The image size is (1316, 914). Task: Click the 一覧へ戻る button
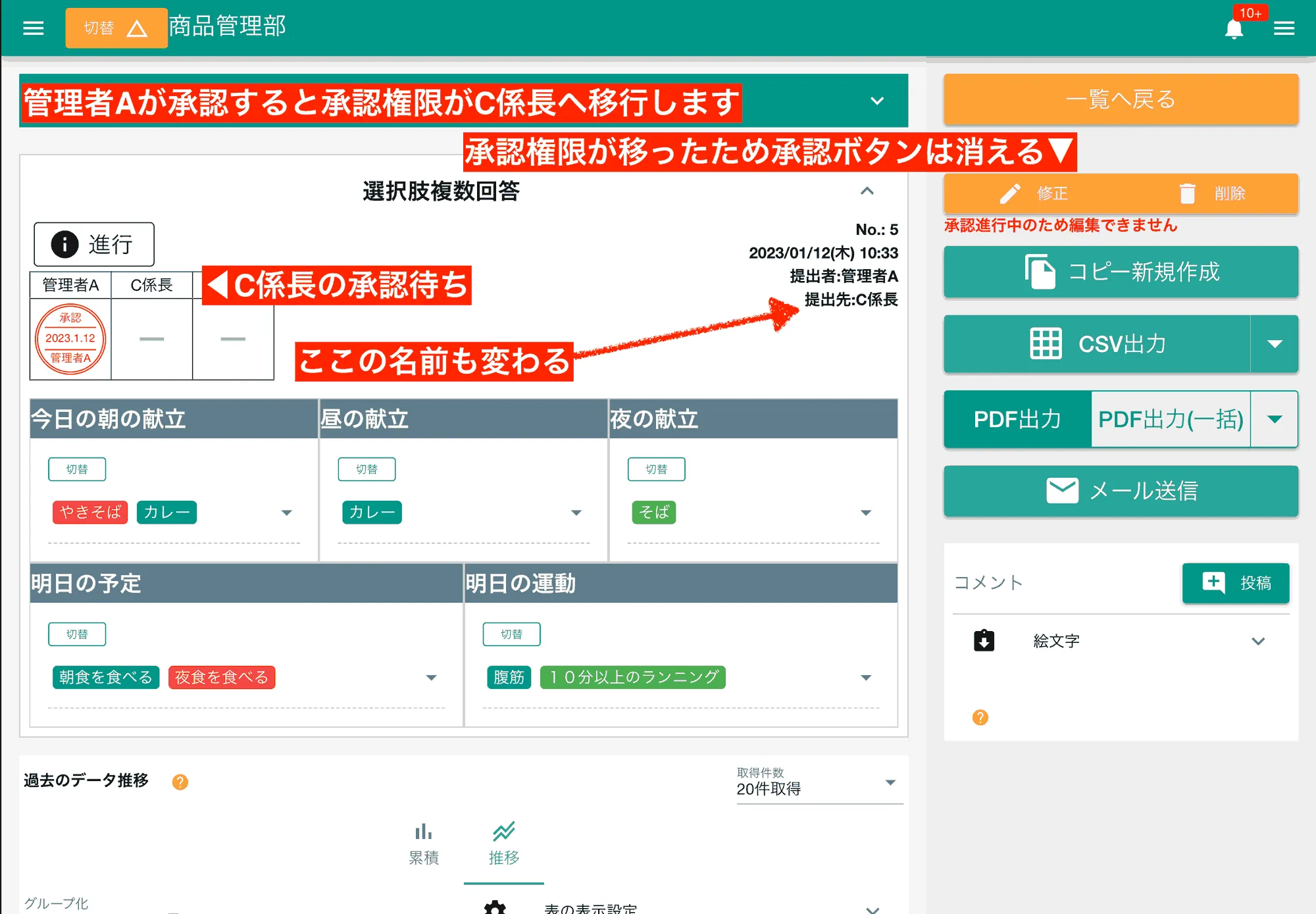point(1121,99)
